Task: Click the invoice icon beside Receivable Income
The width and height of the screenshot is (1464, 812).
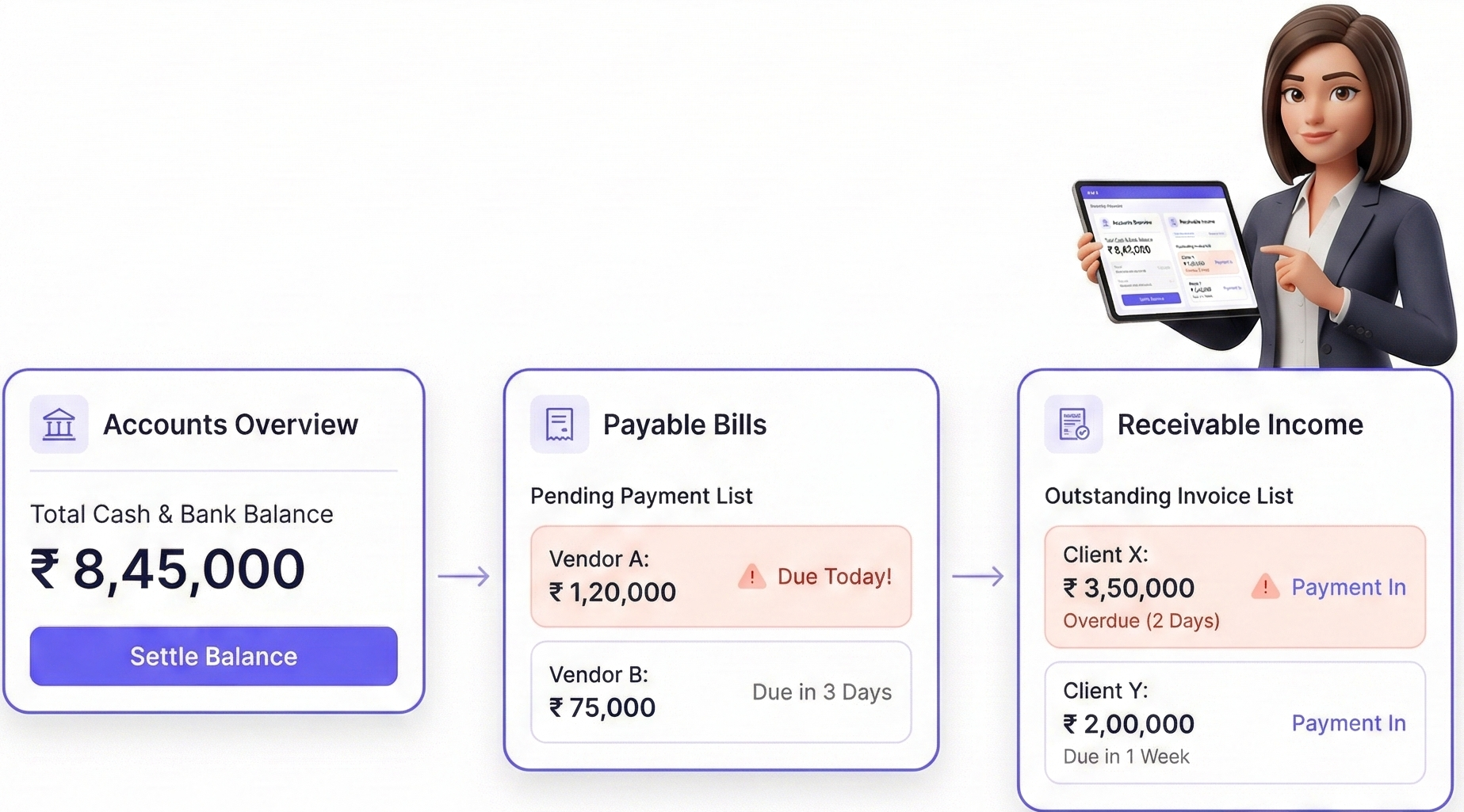Action: click(x=1073, y=424)
